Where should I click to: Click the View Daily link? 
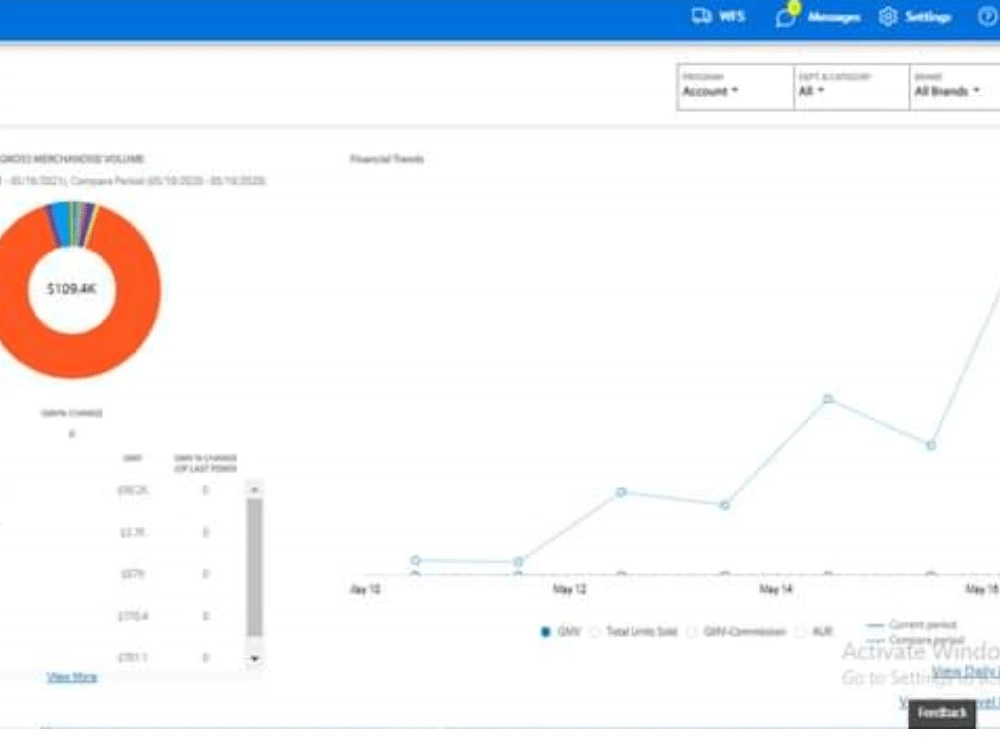[x=965, y=671]
